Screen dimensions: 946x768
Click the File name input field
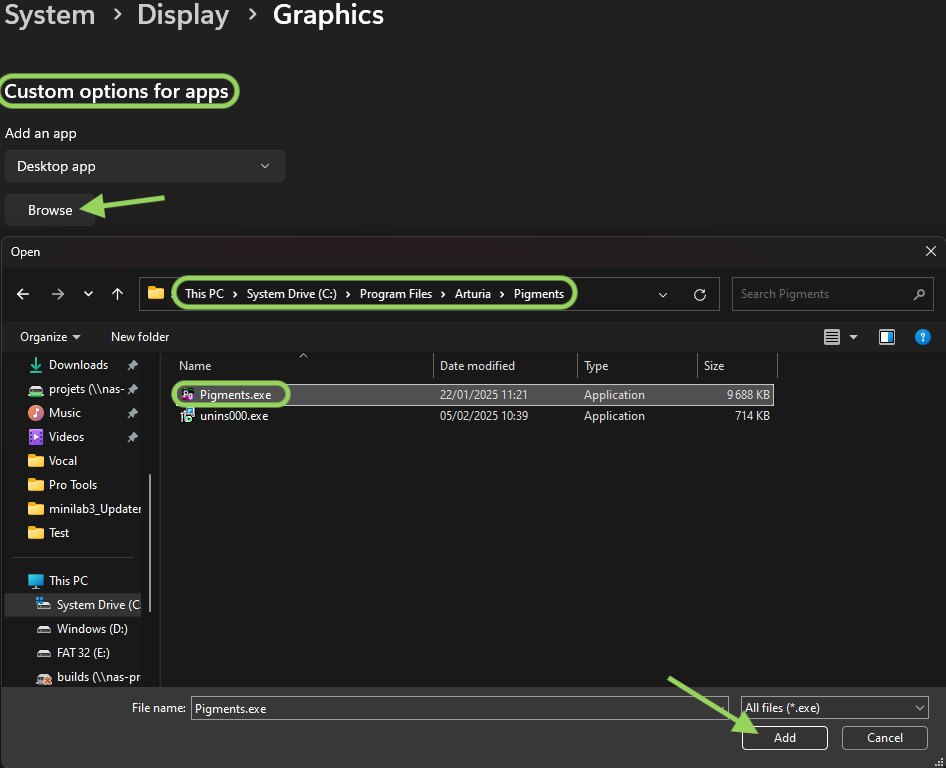tap(460, 708)
